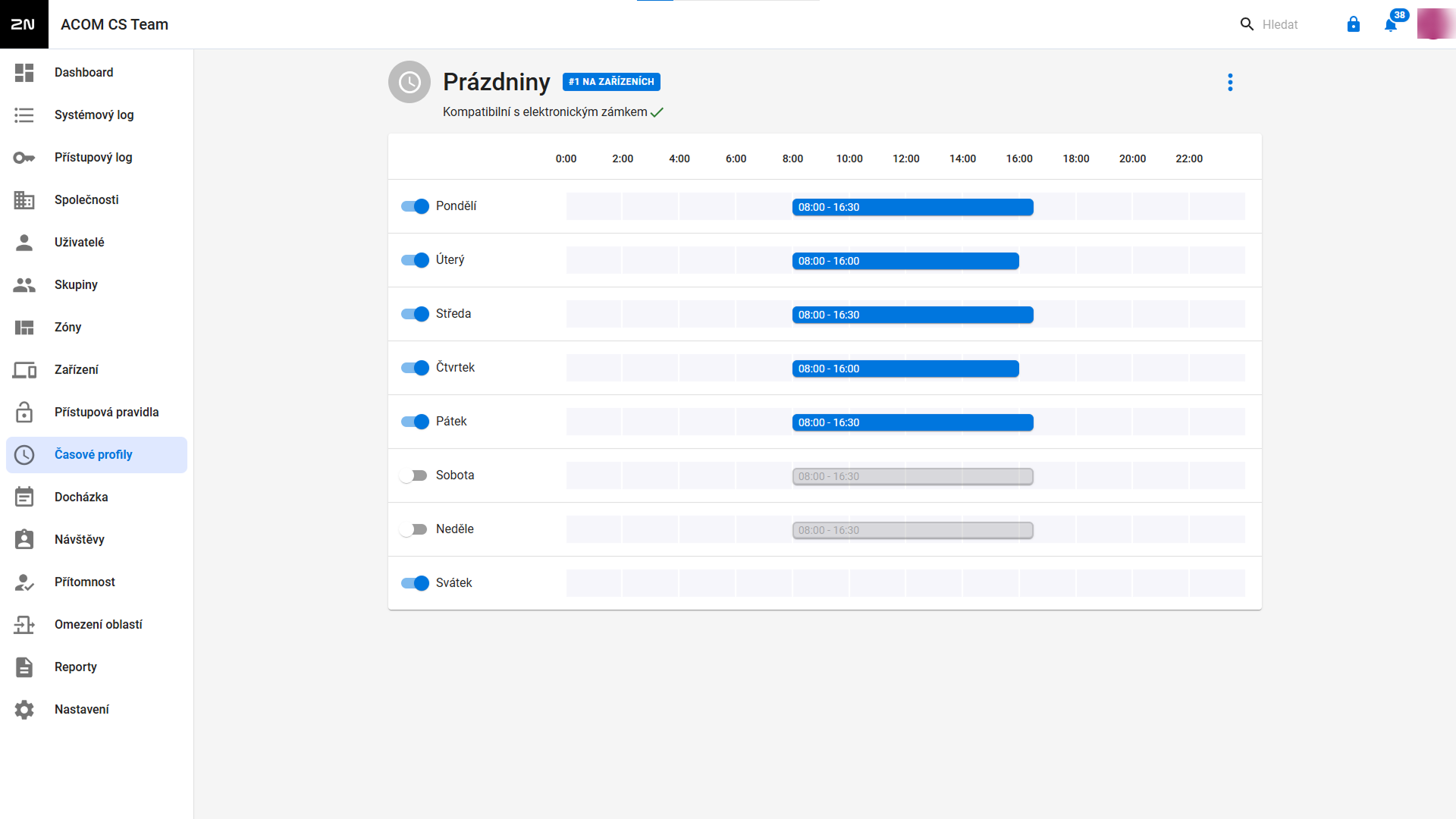Screen dimensions: 1456x819
Task: Open the user avatar menu
Action: click(1435, 24)
